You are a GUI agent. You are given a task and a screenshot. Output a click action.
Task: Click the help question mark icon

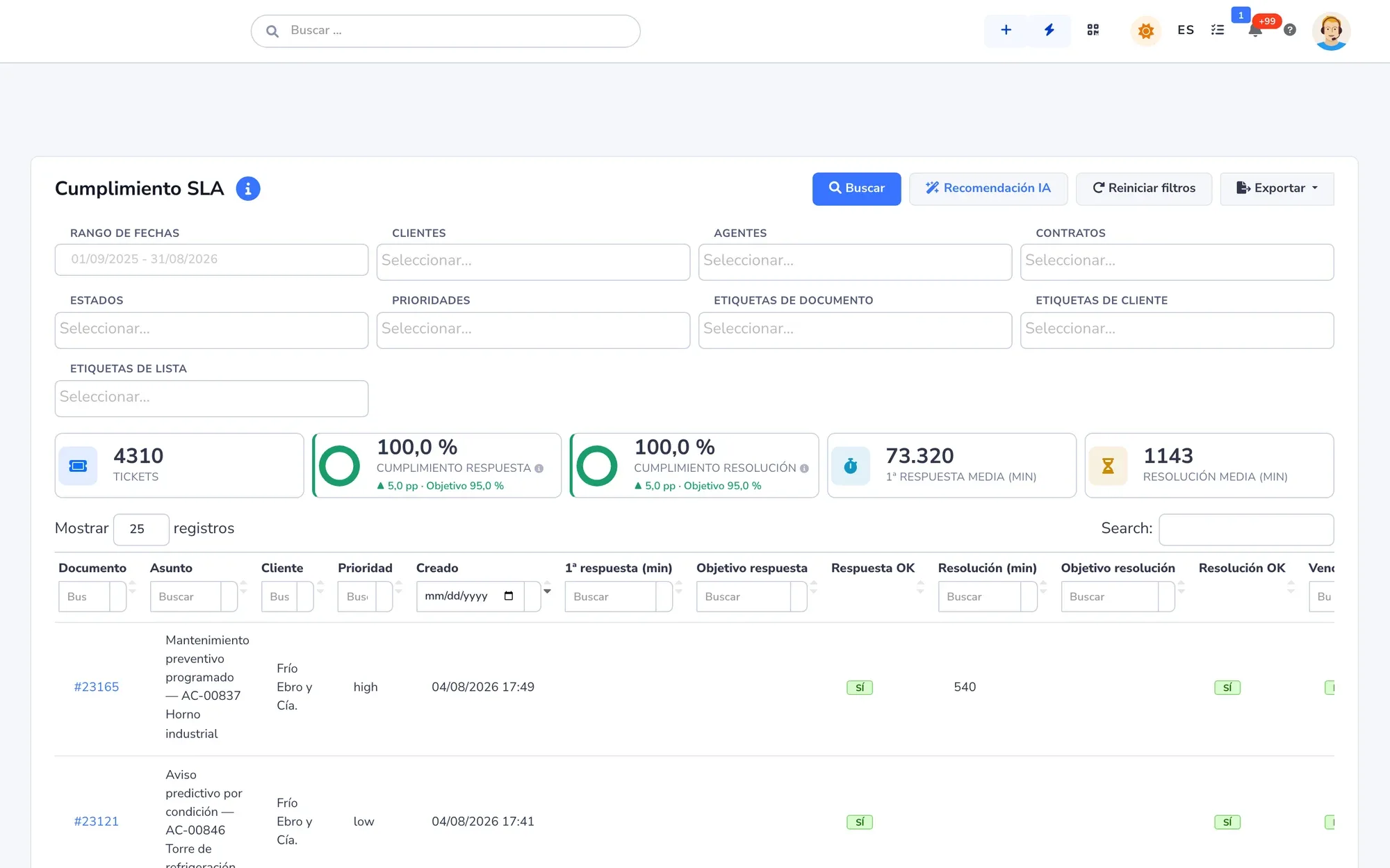click(x=1290, y=31)
